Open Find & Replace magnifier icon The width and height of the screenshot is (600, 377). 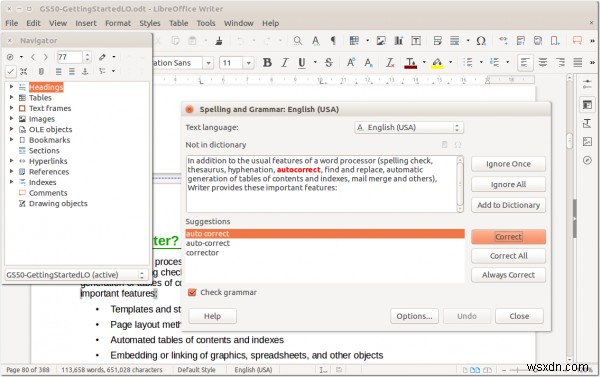pyautogui.click(x=297, y=41)
